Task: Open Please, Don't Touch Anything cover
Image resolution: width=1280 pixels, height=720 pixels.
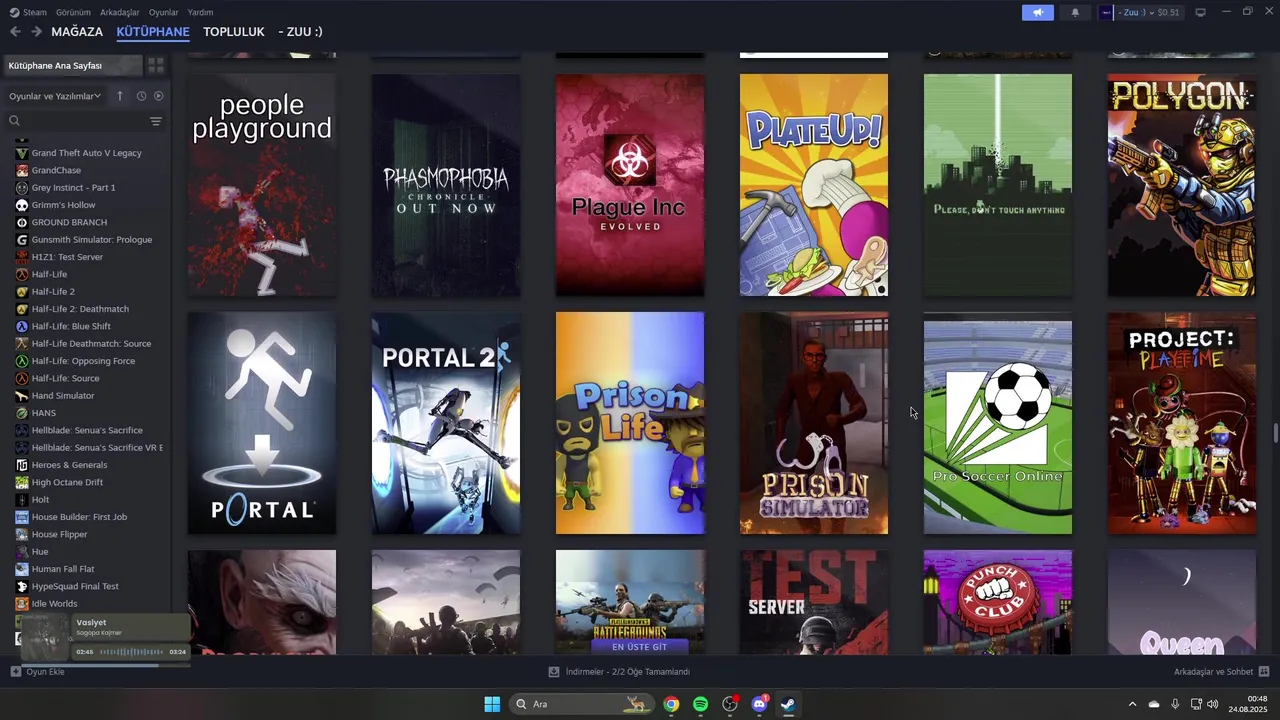Action: click(998, 185)
